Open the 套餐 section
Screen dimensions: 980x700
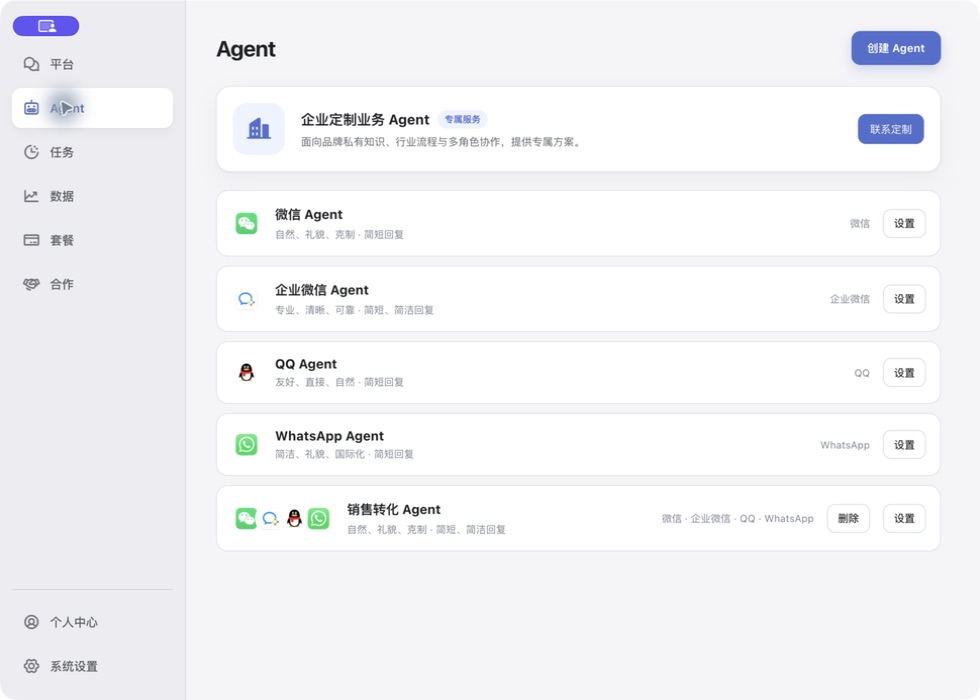92,240
